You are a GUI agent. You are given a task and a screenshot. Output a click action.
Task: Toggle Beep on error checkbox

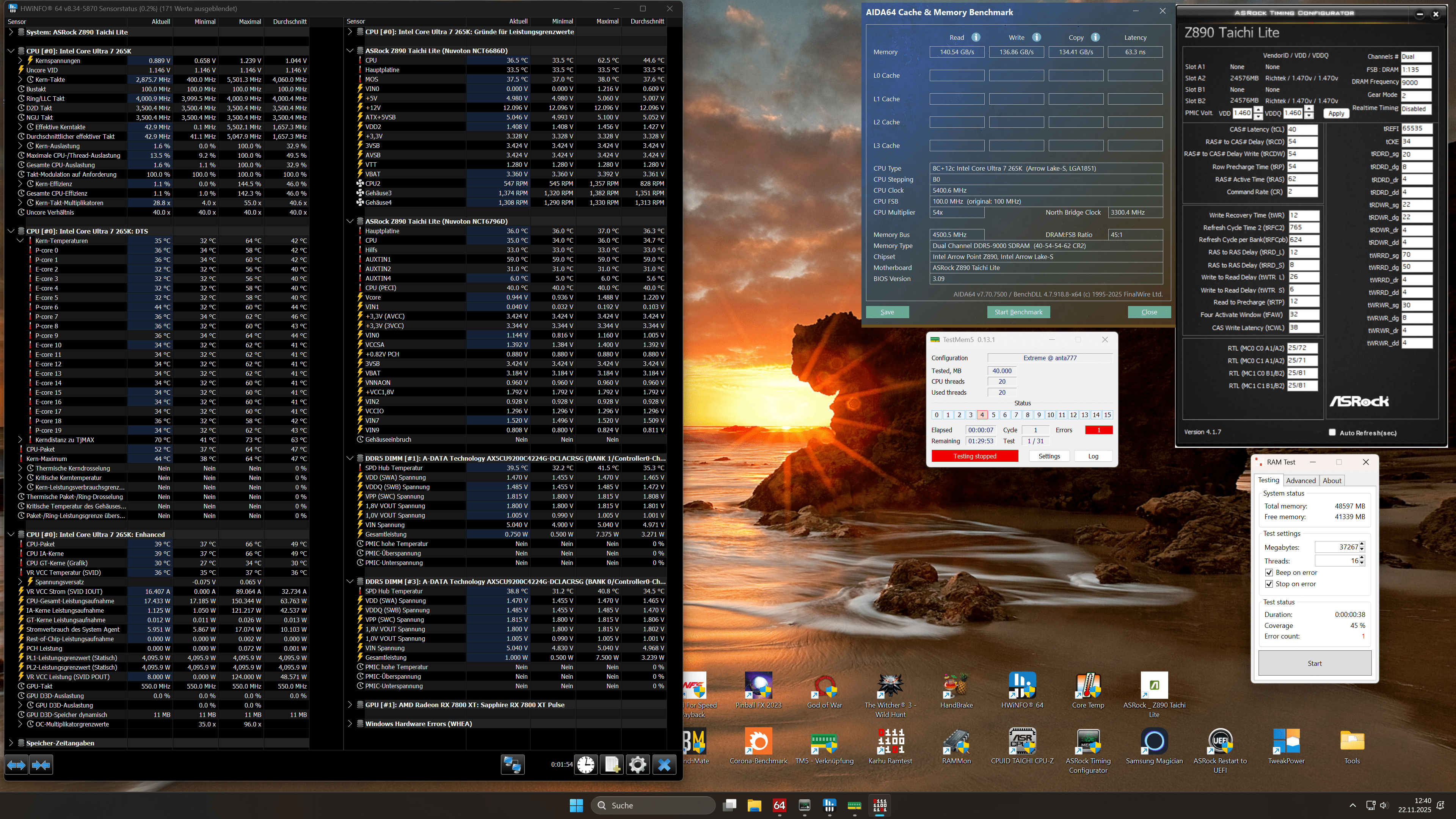pos(1269,573)
